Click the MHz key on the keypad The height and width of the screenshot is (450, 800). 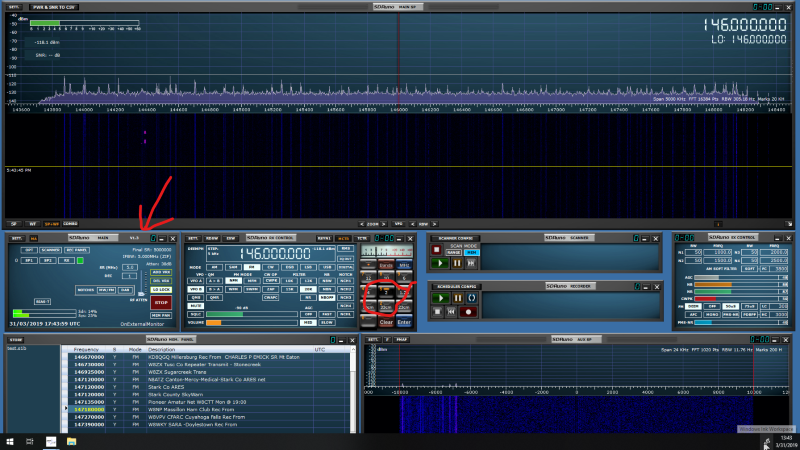[404, 265]
